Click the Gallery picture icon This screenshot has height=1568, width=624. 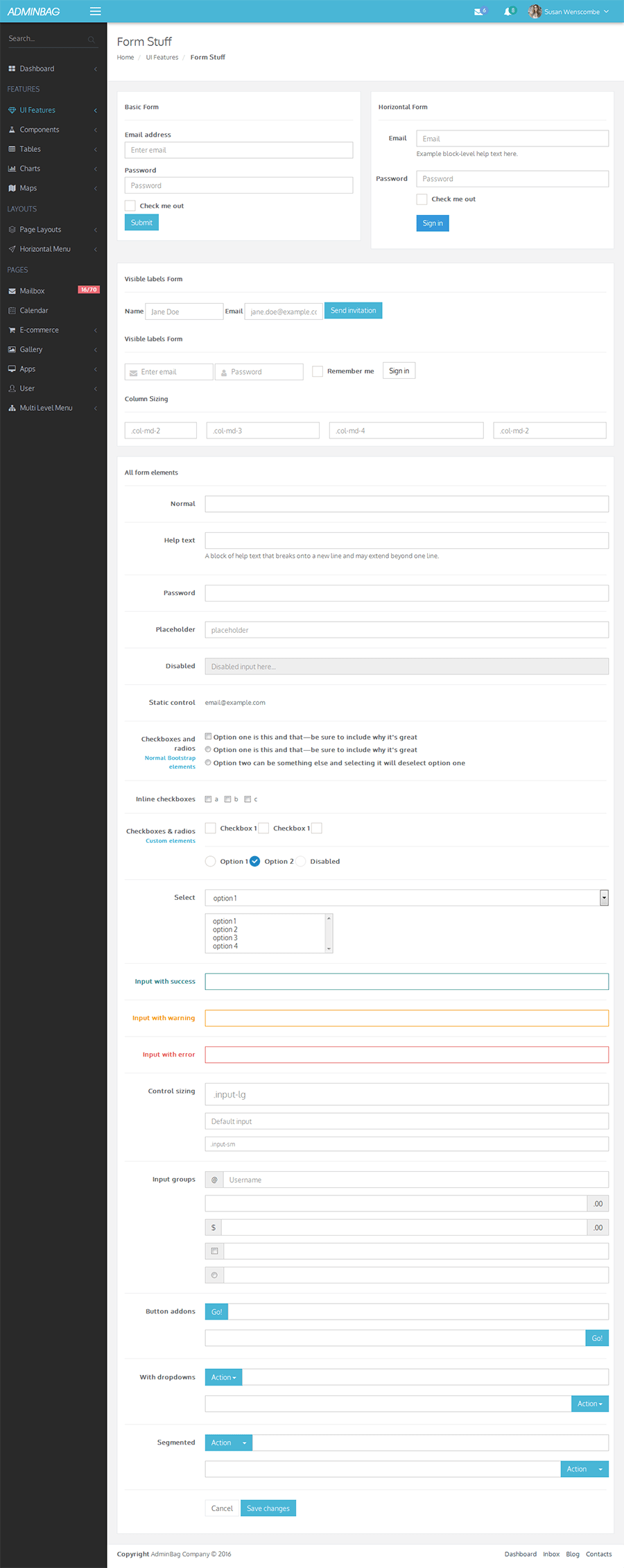coord(12,350)
